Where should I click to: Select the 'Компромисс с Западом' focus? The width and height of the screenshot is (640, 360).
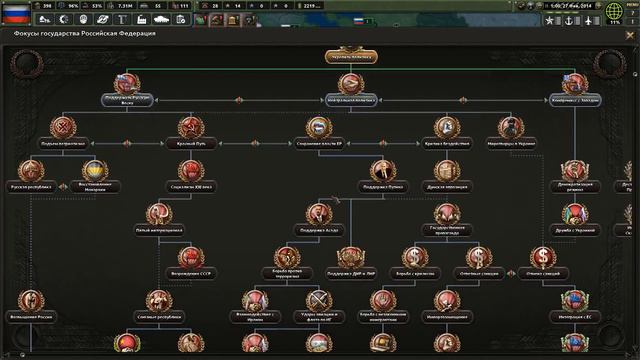[575, 90]
